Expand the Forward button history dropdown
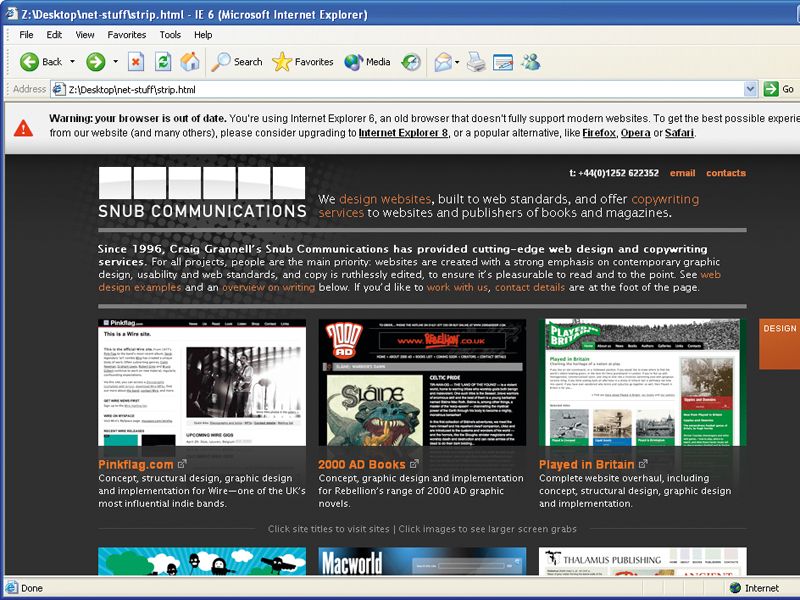800x600 pixels. click(x=115, y=62)
